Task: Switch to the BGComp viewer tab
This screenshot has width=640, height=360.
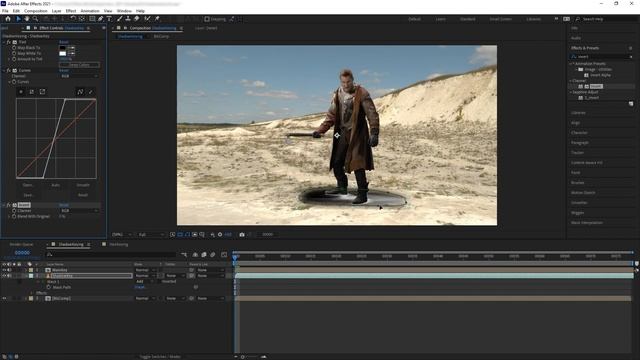Action: (x=161, y=36)
